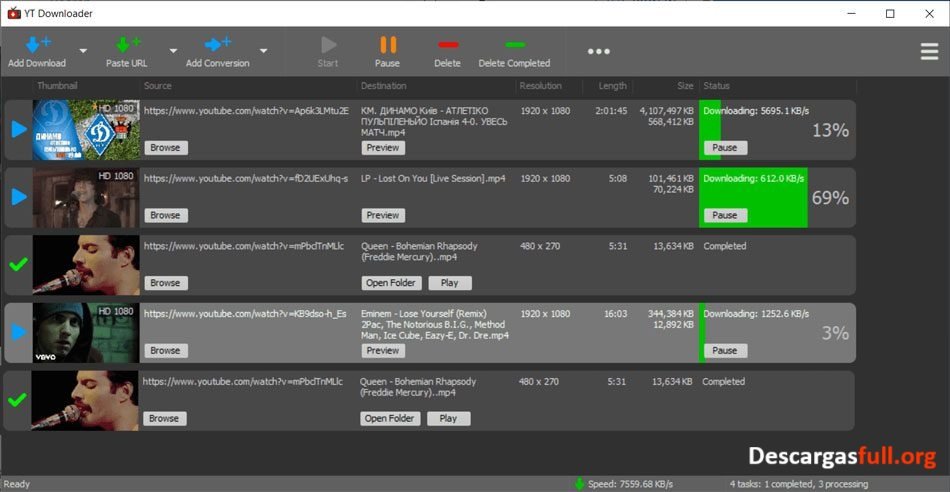
Task: Click Browse in the LP Lost On You row
Action: pos(166,215)
